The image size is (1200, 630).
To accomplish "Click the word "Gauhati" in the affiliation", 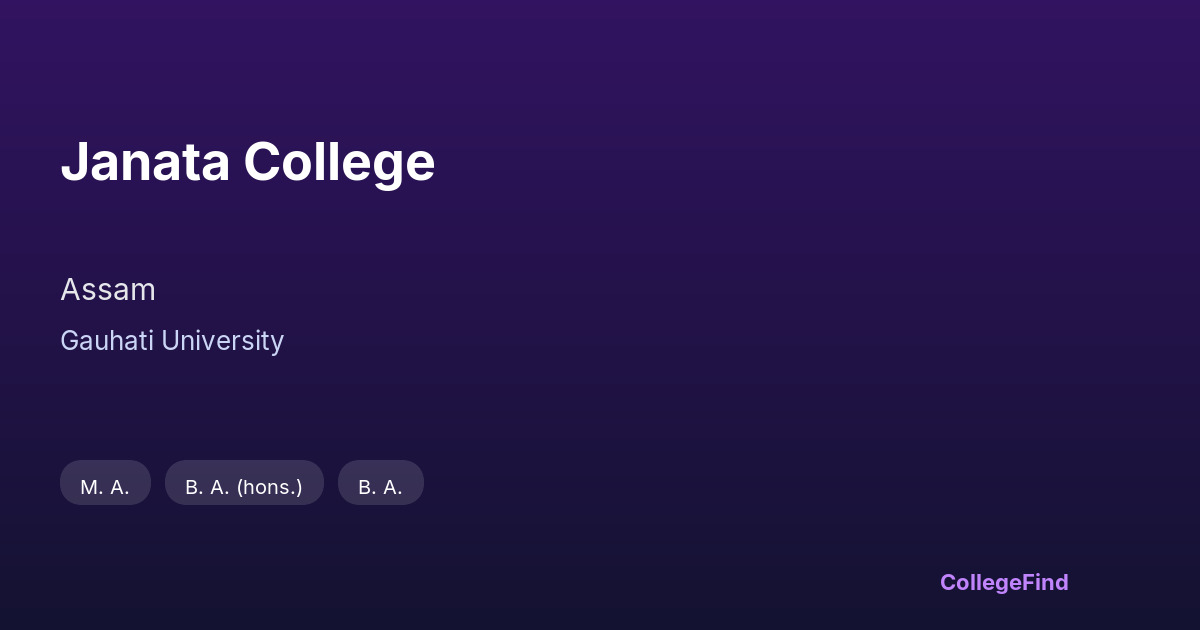I will coord(106,341).
